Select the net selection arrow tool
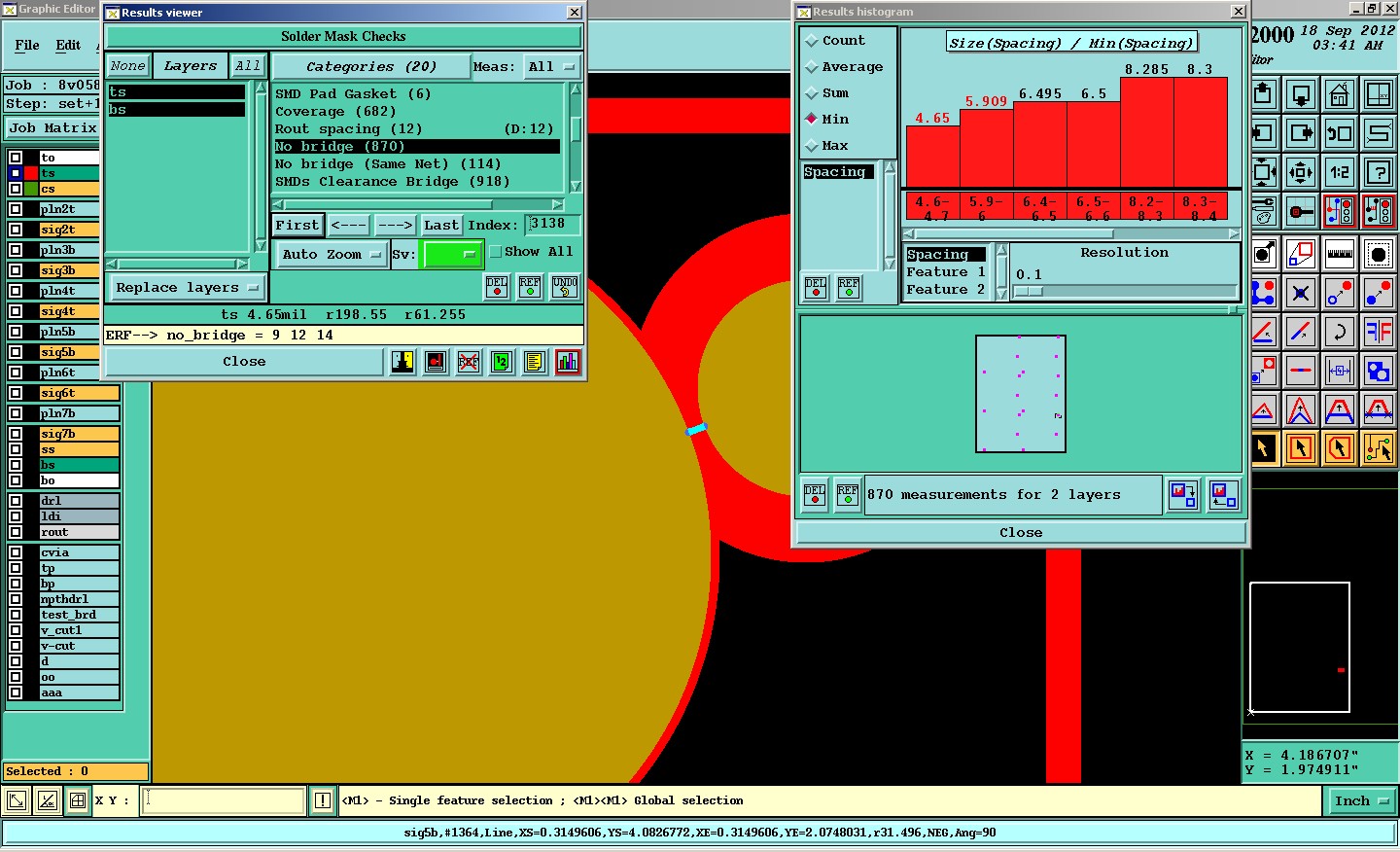This screenshot has height=852, width=1400. 1379,448
